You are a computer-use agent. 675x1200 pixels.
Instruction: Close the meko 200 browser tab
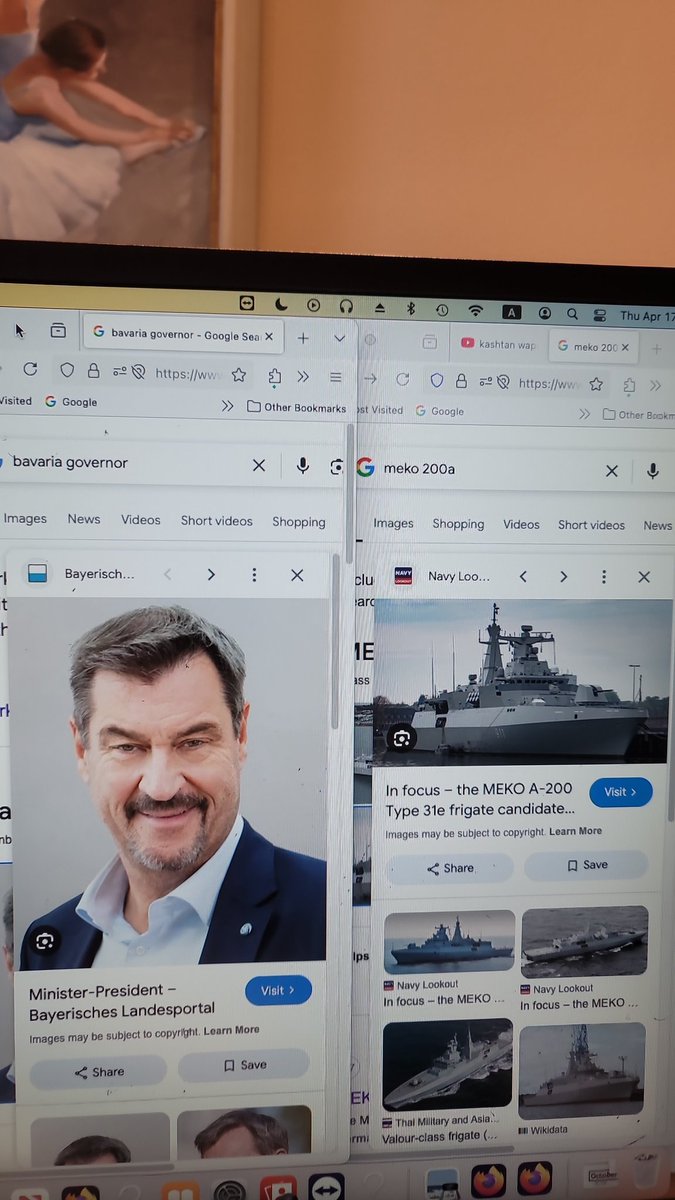(x=626, y=348)
